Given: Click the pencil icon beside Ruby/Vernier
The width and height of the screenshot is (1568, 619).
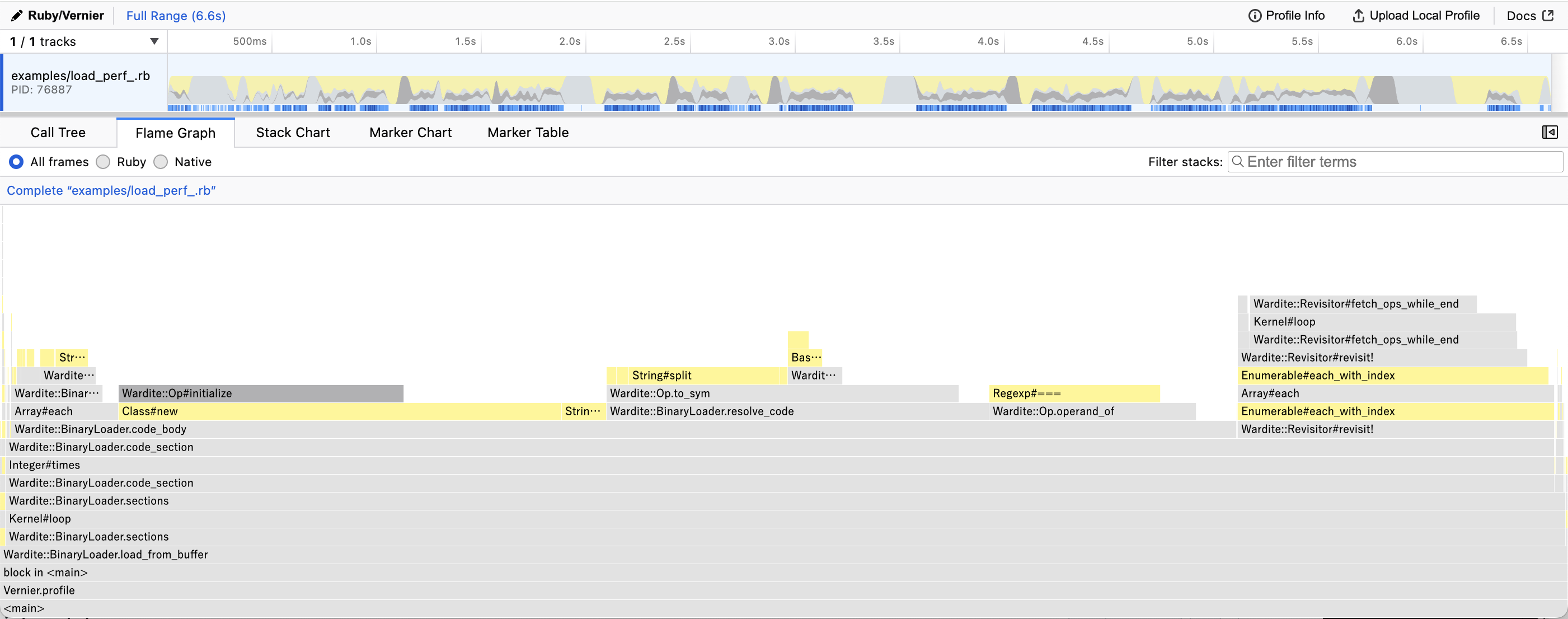Looking at the screenshot, I should click(x=16, y=16).
